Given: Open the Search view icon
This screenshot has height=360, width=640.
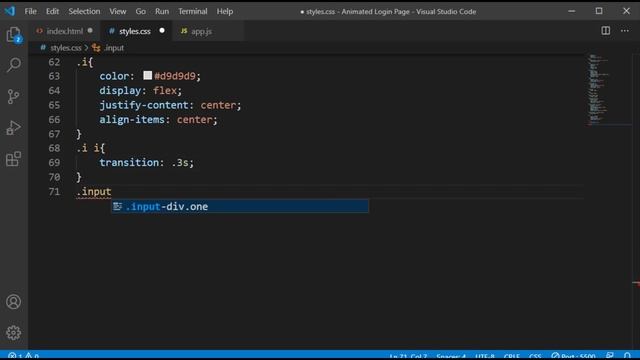Looking at the screenshot, I should point(13,65).
